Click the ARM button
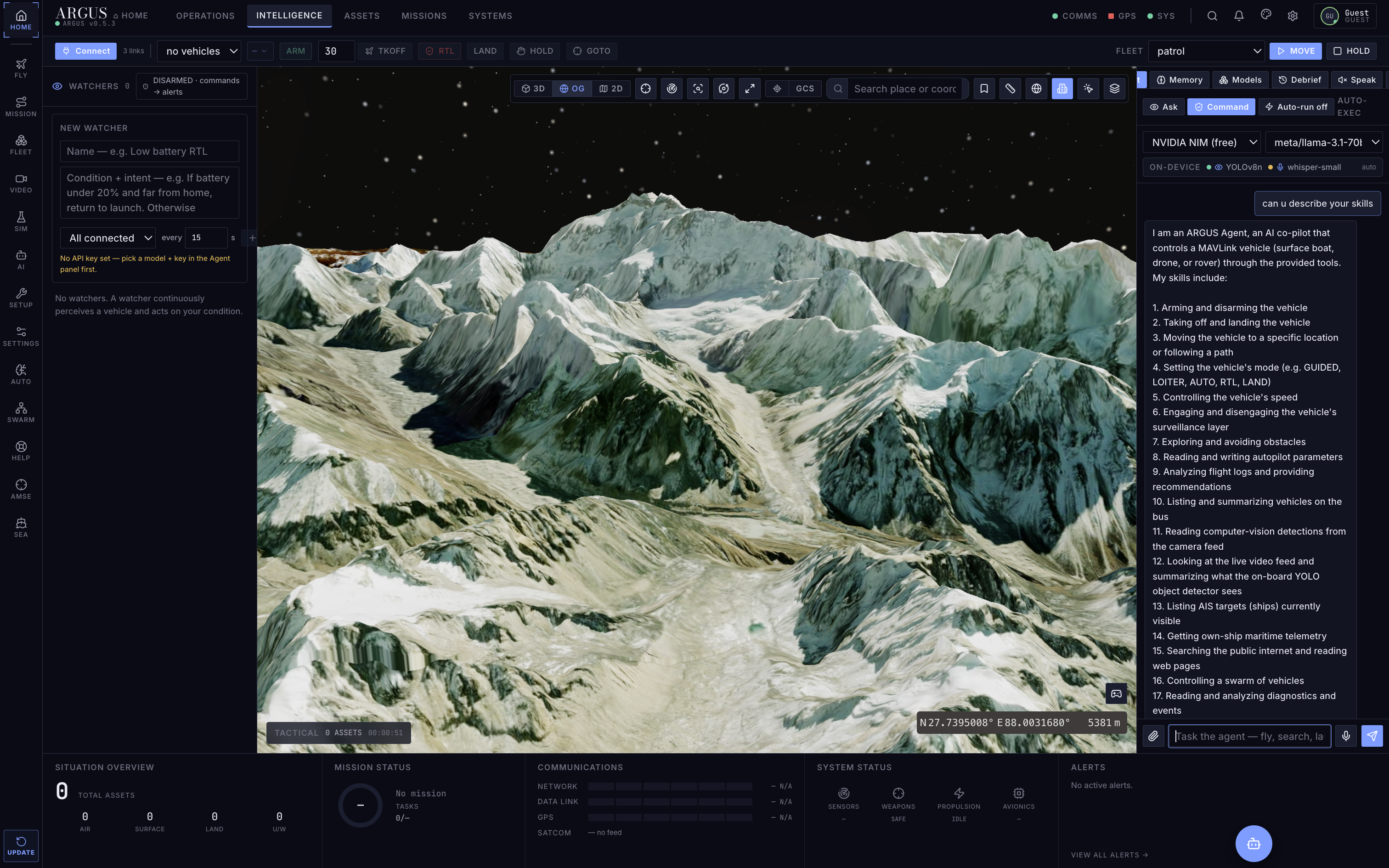The height and width of the screenshot is (868, 1389). 296,51
